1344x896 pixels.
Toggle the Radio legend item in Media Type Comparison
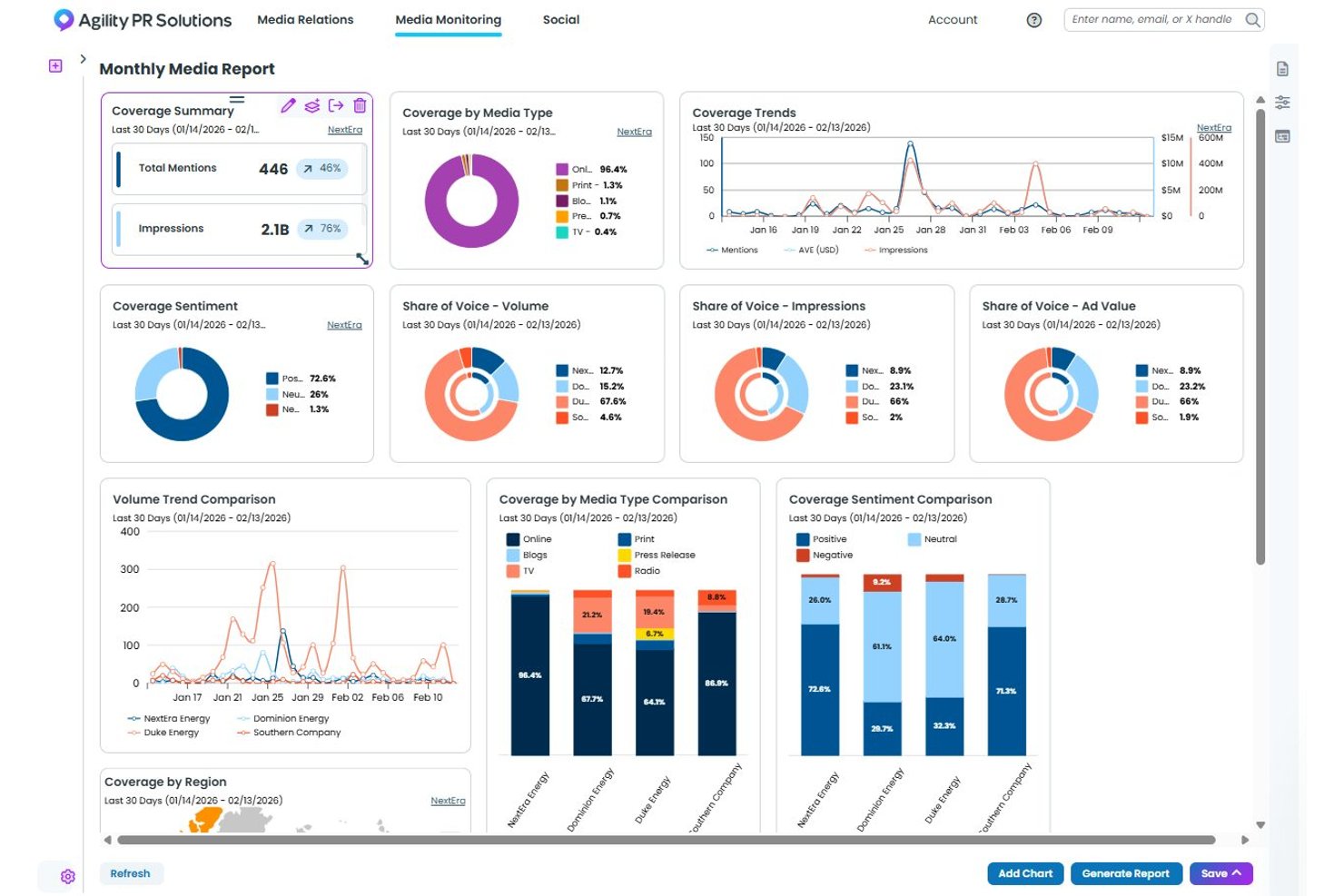(639, 571)
